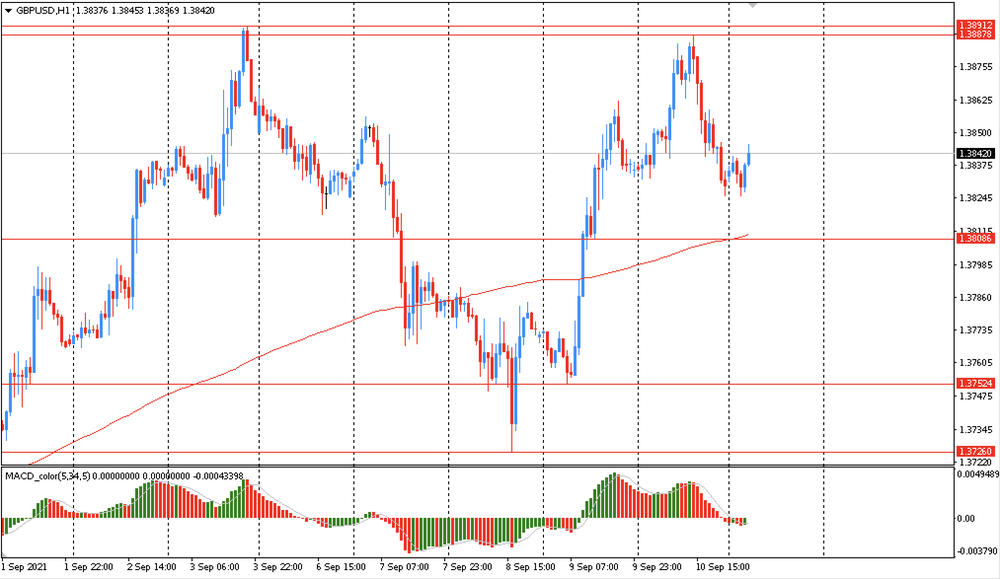This screenshot has width=1000, height=580.
Task: Select the 1.38086 red level price label
Action: click(976, 239)
